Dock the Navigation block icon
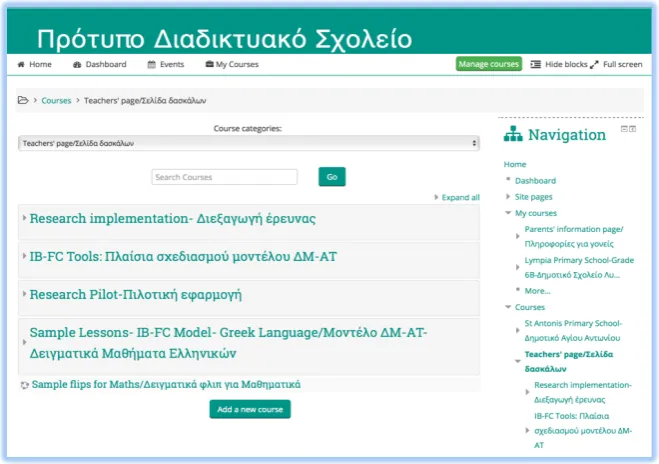This screenshot has height=464, width=659. coord(633,129)
